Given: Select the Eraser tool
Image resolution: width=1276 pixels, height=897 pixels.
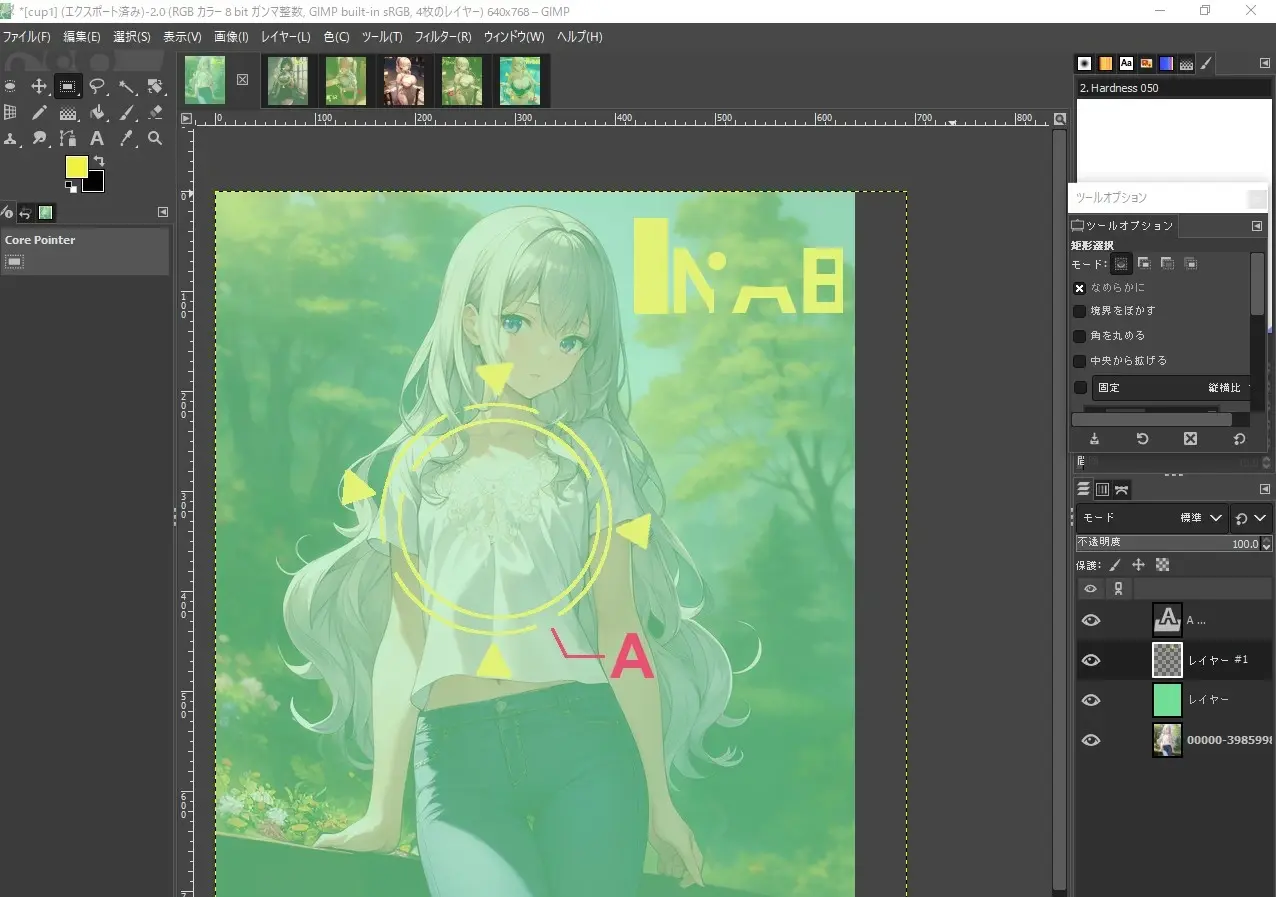Looking at the screenshot, I should click(x=155, y=113).
